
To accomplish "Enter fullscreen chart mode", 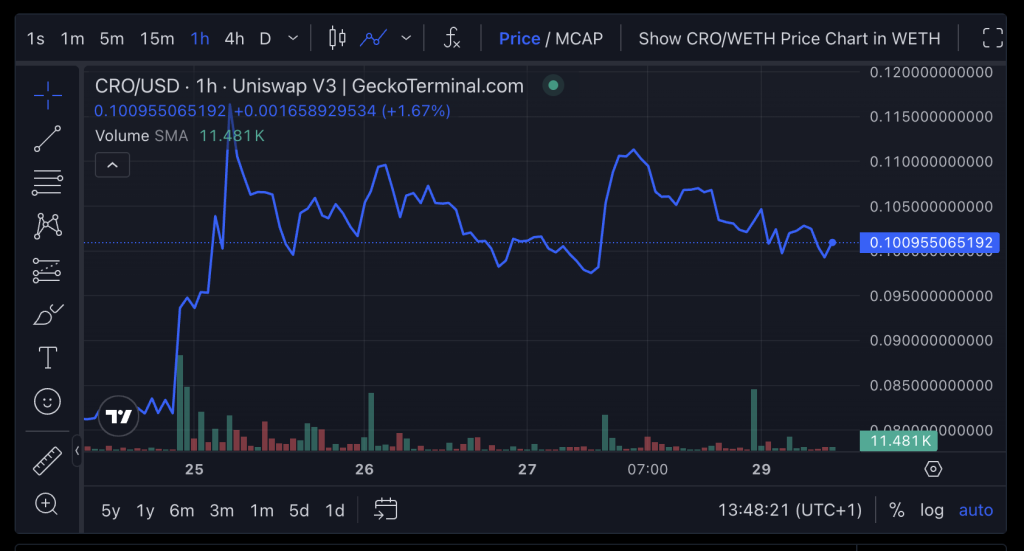I will click(993, 38).
